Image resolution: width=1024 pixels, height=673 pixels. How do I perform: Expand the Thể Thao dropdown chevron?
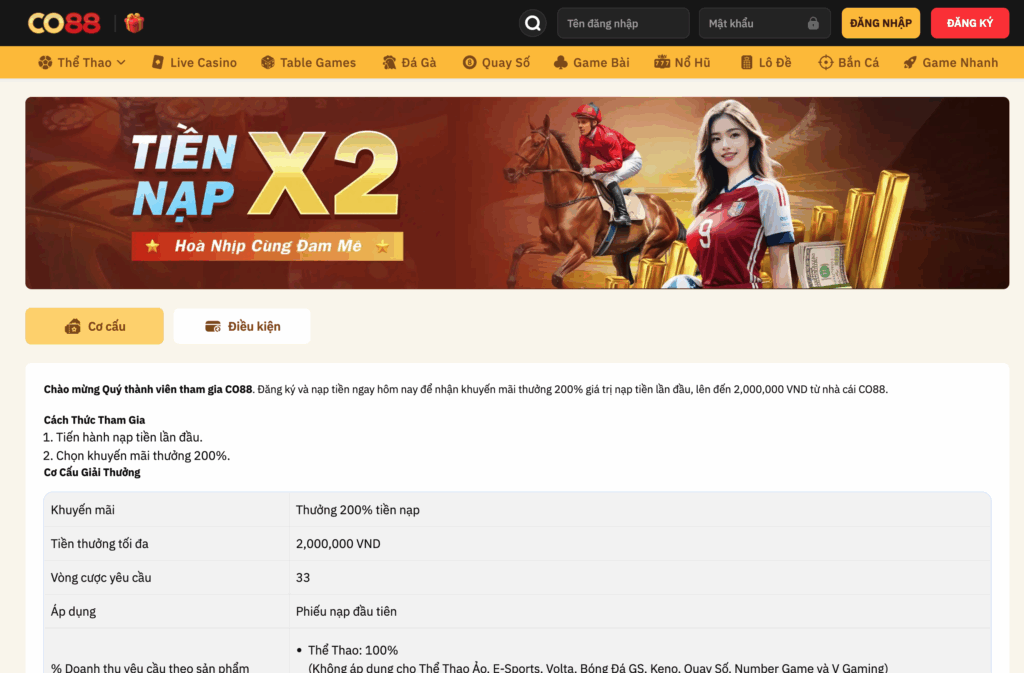[121, 62]
